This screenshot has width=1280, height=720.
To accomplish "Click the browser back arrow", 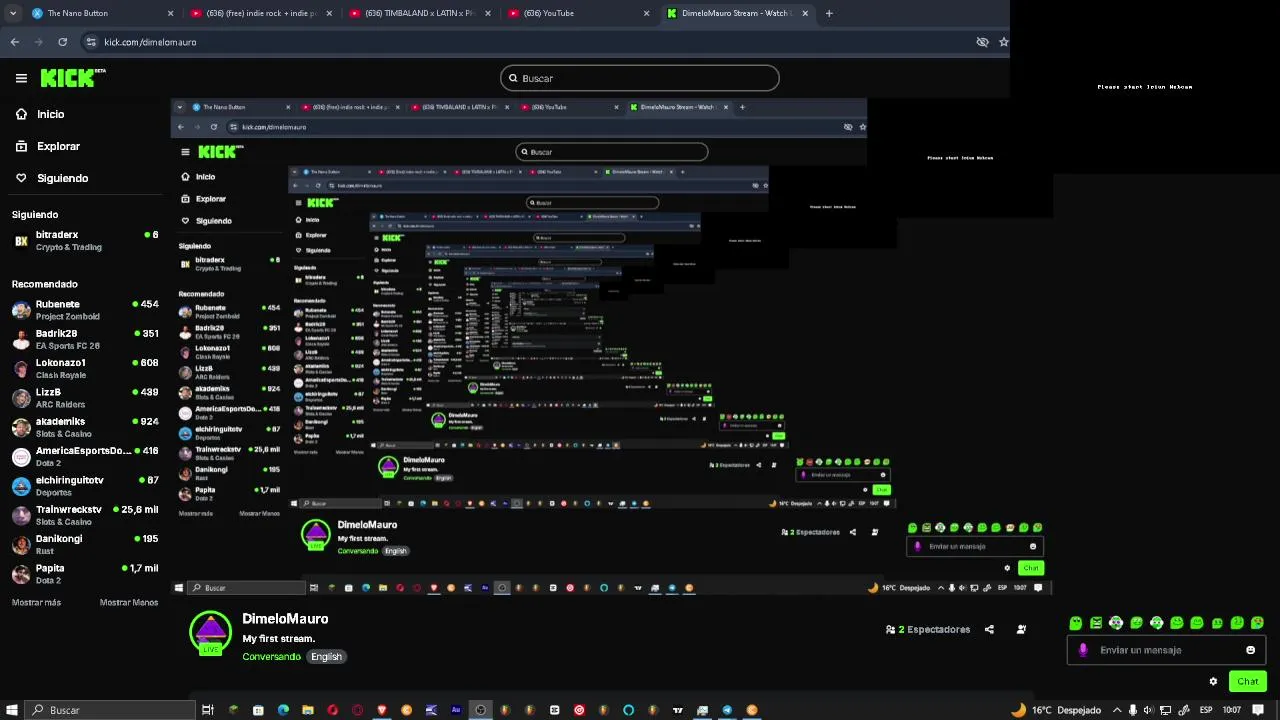I will pyautogui.click(x=14, y=42).
